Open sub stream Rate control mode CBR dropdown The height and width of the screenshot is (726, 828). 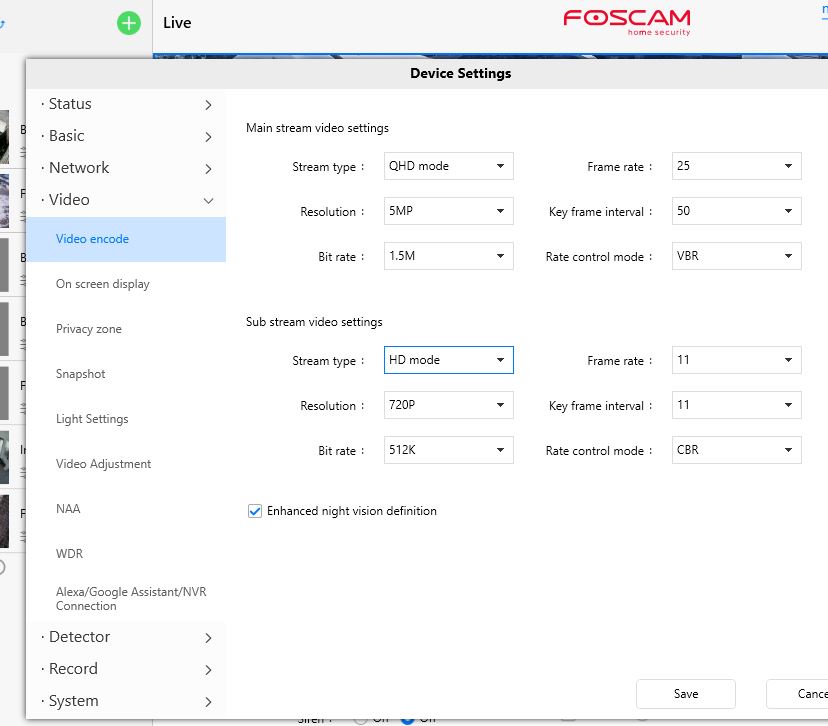pos(736,450)
